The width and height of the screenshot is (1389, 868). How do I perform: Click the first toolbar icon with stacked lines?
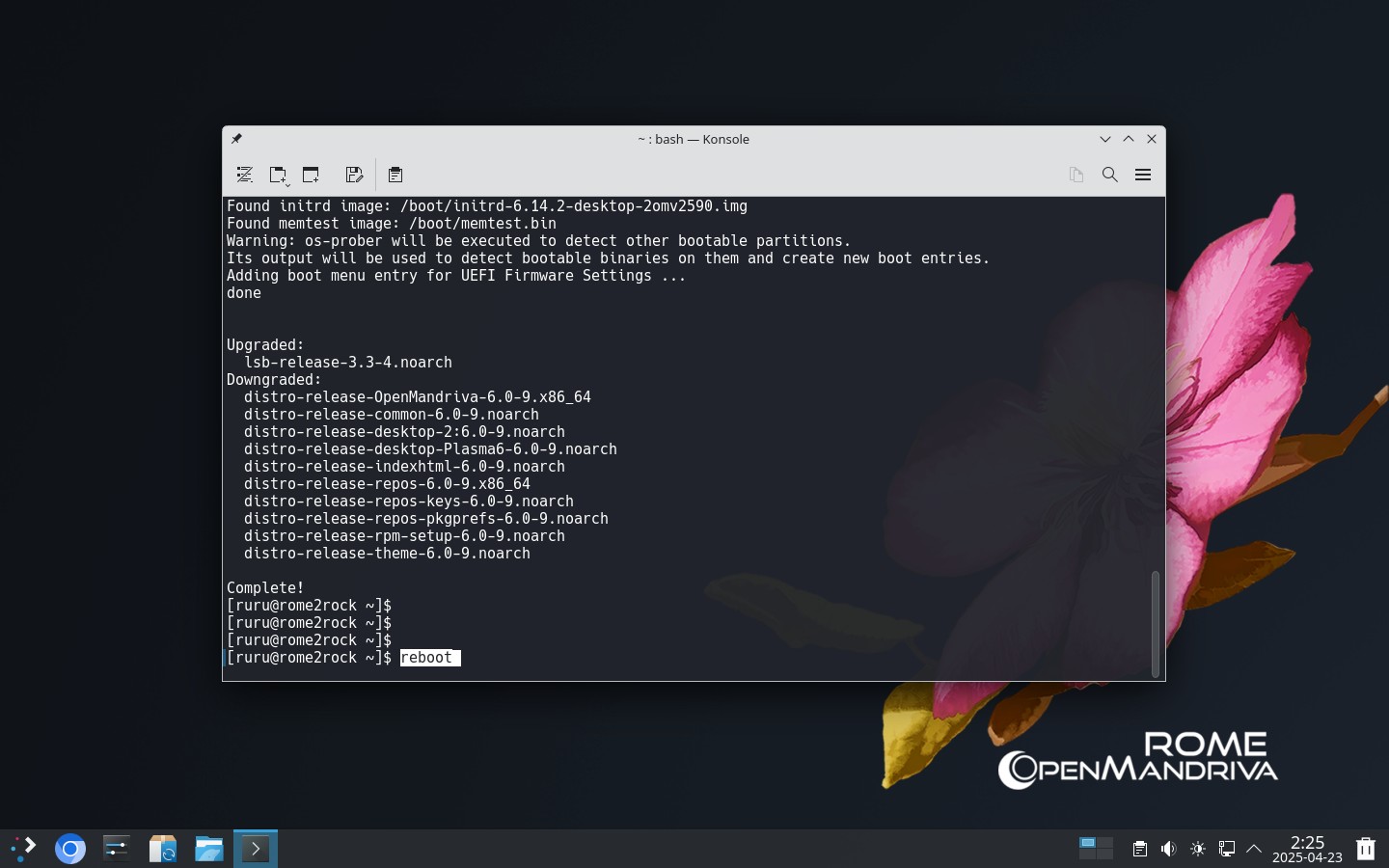[x=245, y=175]
